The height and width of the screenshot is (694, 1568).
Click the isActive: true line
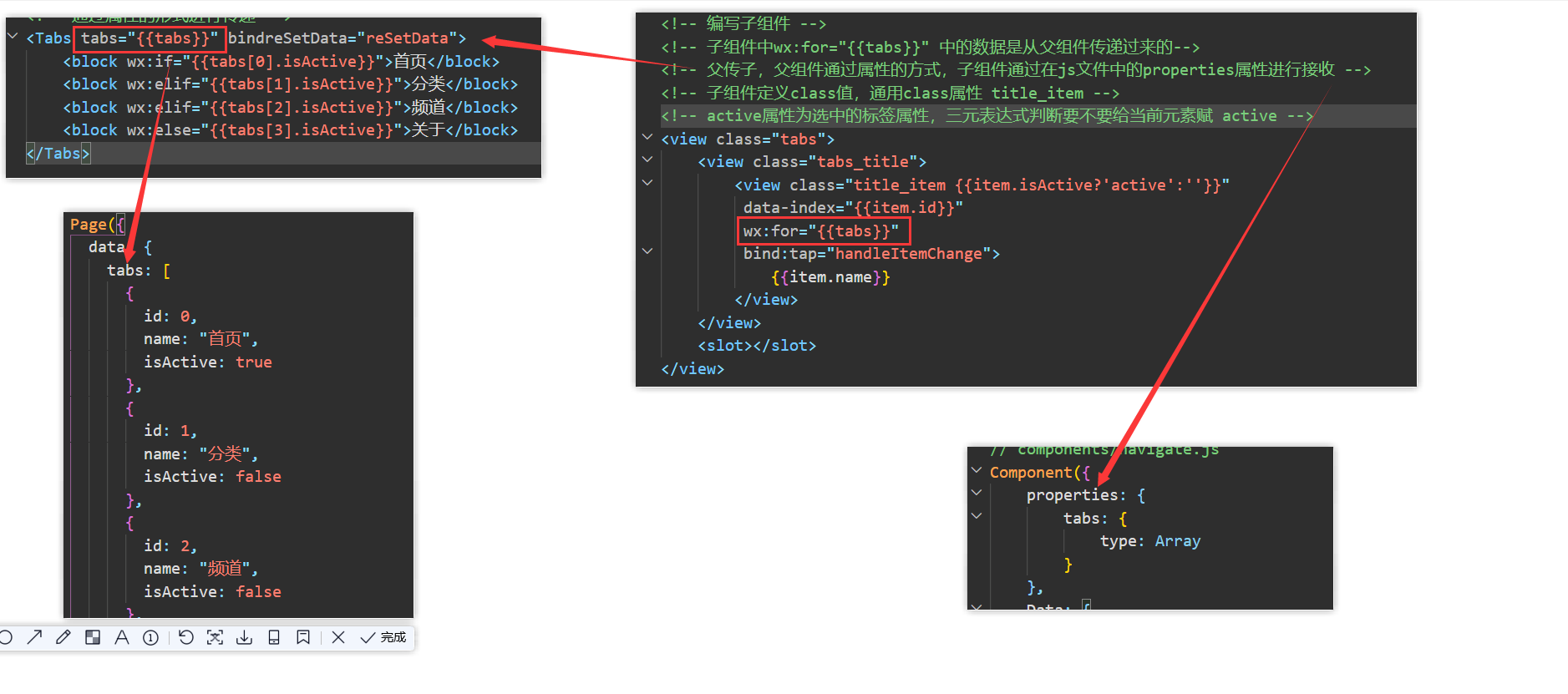(208, 362)
